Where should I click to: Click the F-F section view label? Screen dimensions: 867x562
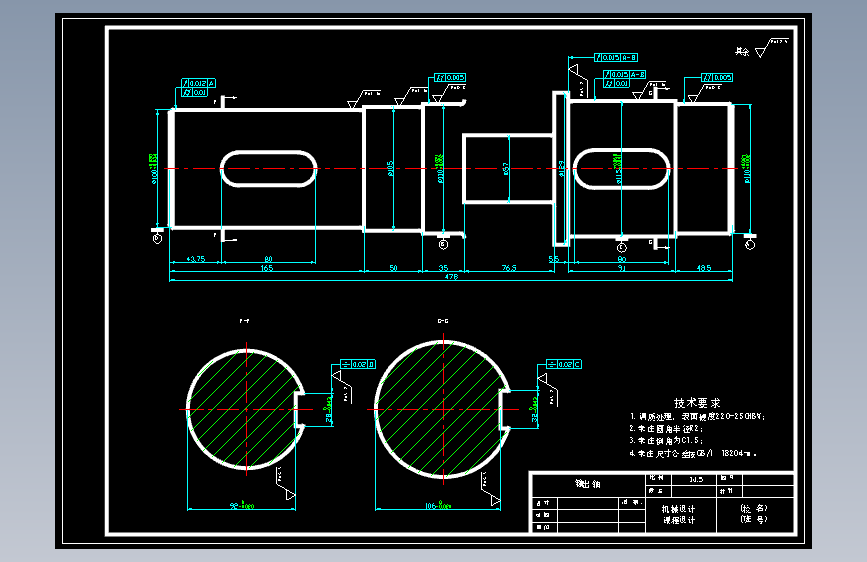pos(244,321)
